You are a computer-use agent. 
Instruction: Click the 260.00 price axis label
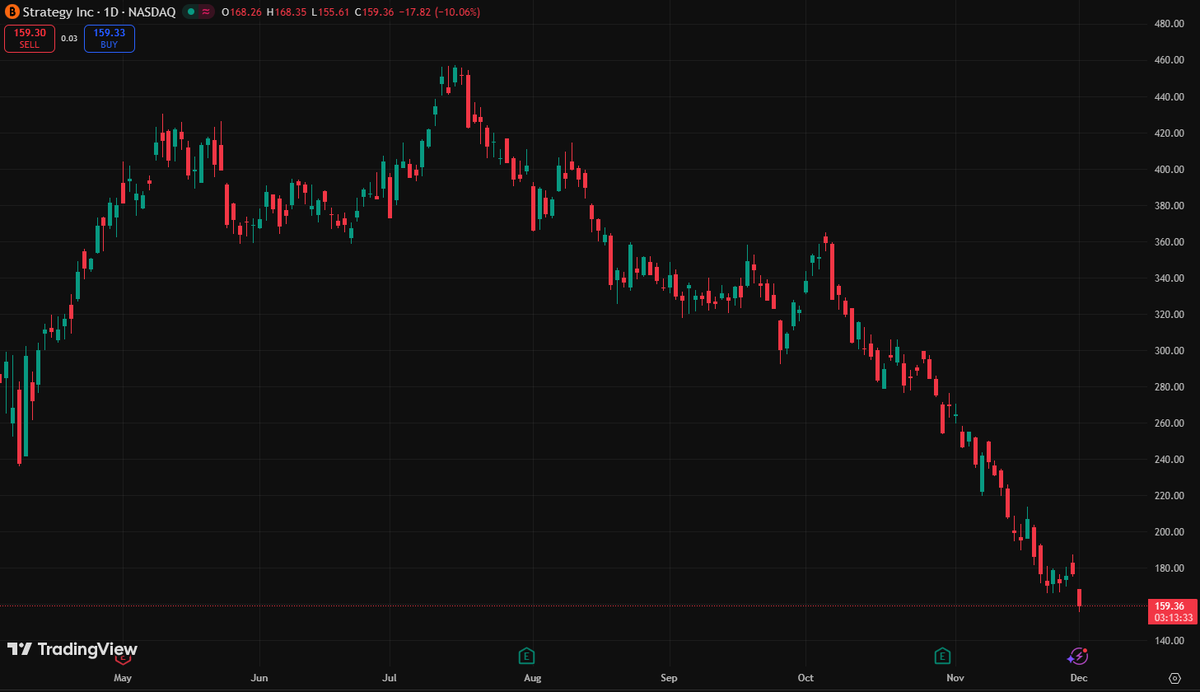coord(1169,423)
